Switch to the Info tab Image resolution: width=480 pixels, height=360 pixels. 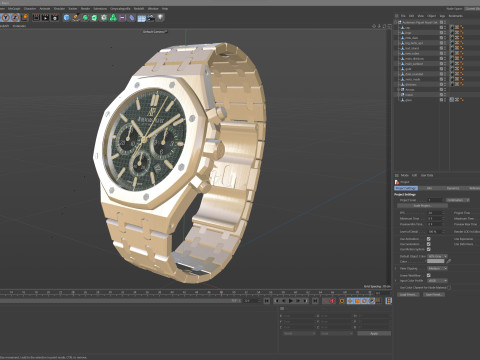(429, 188)
